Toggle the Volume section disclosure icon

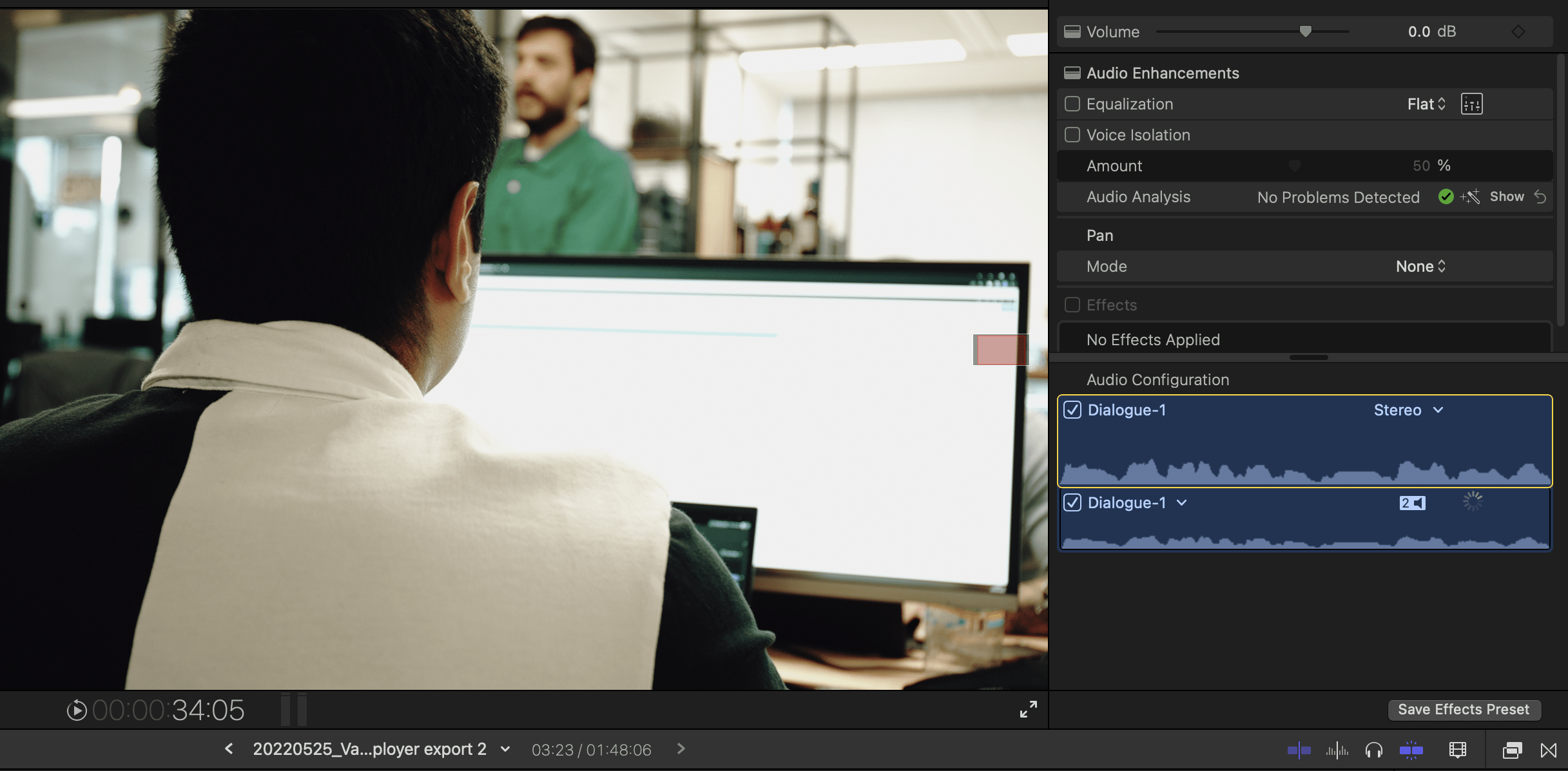pos(1072,32)
